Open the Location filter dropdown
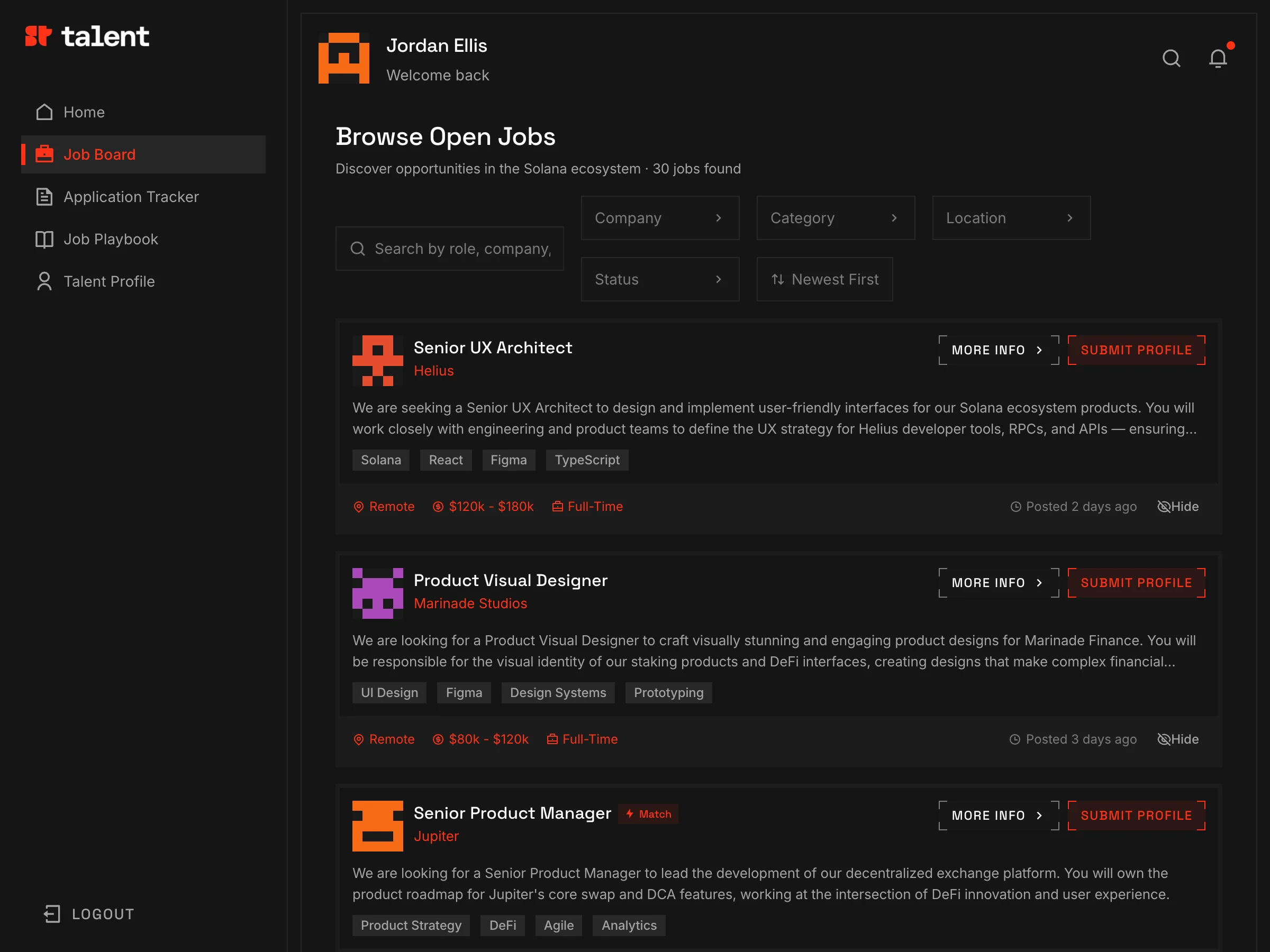The width and height of the screenshot is (1270, 952). click(1012, 218)
